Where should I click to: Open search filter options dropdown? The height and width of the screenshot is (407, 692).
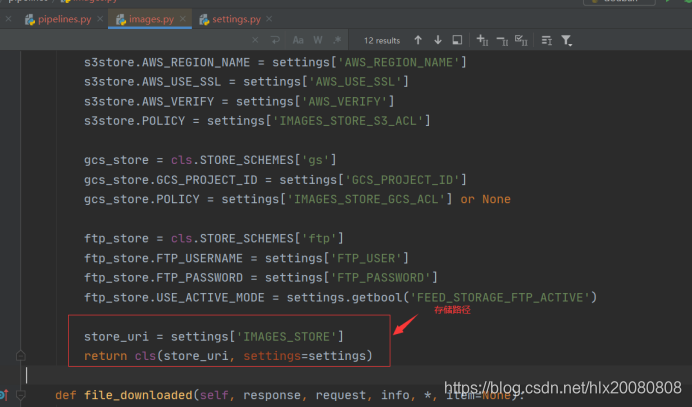566,41
